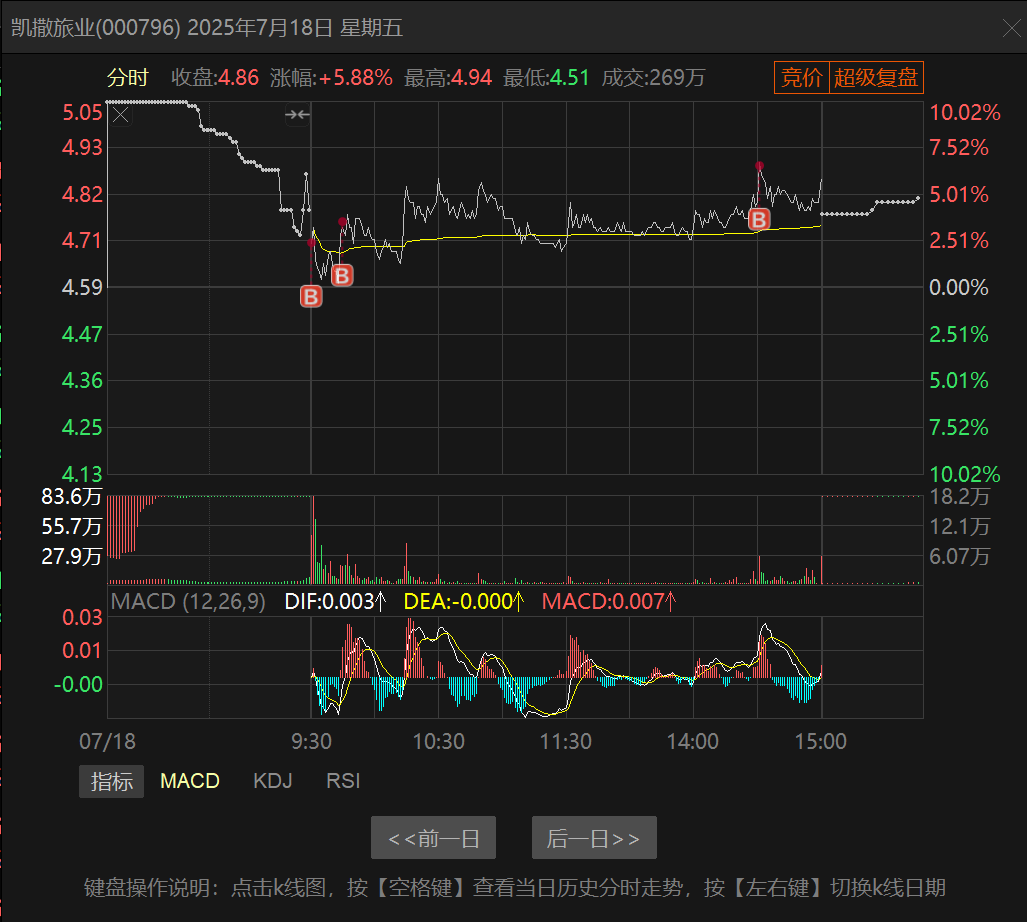Open the 竞价 auction view
Viewport: 1027px width, 922px height.
[802, 77]
